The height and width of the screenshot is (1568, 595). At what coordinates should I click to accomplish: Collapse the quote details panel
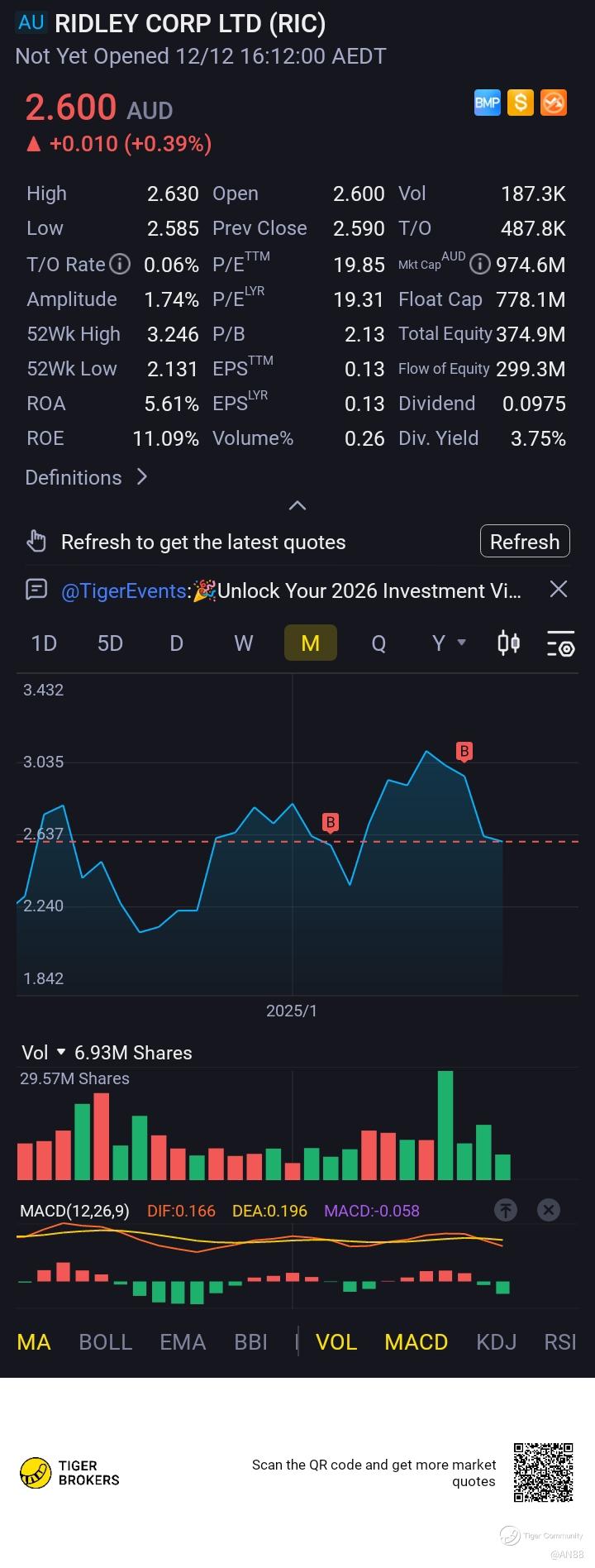(297, 505)
